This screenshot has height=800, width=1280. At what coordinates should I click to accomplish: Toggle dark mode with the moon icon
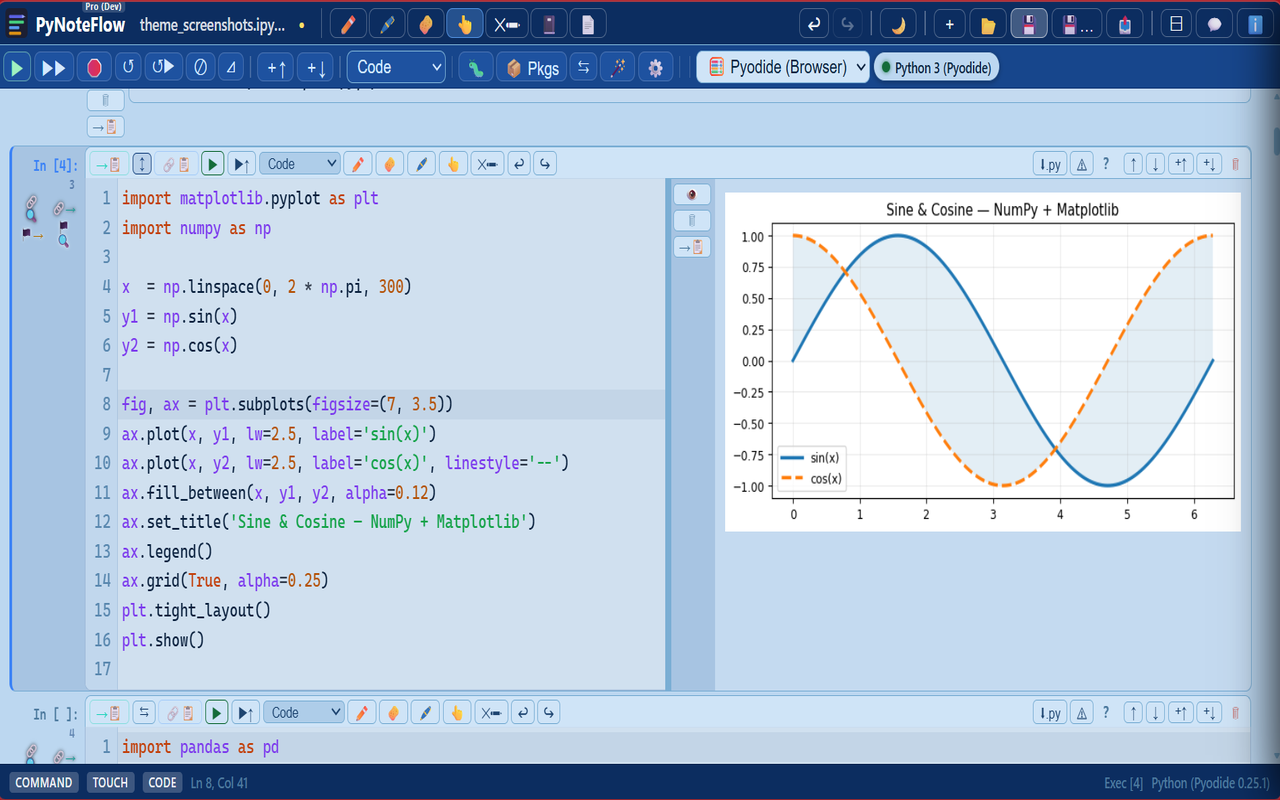click(x=898, y=24)
